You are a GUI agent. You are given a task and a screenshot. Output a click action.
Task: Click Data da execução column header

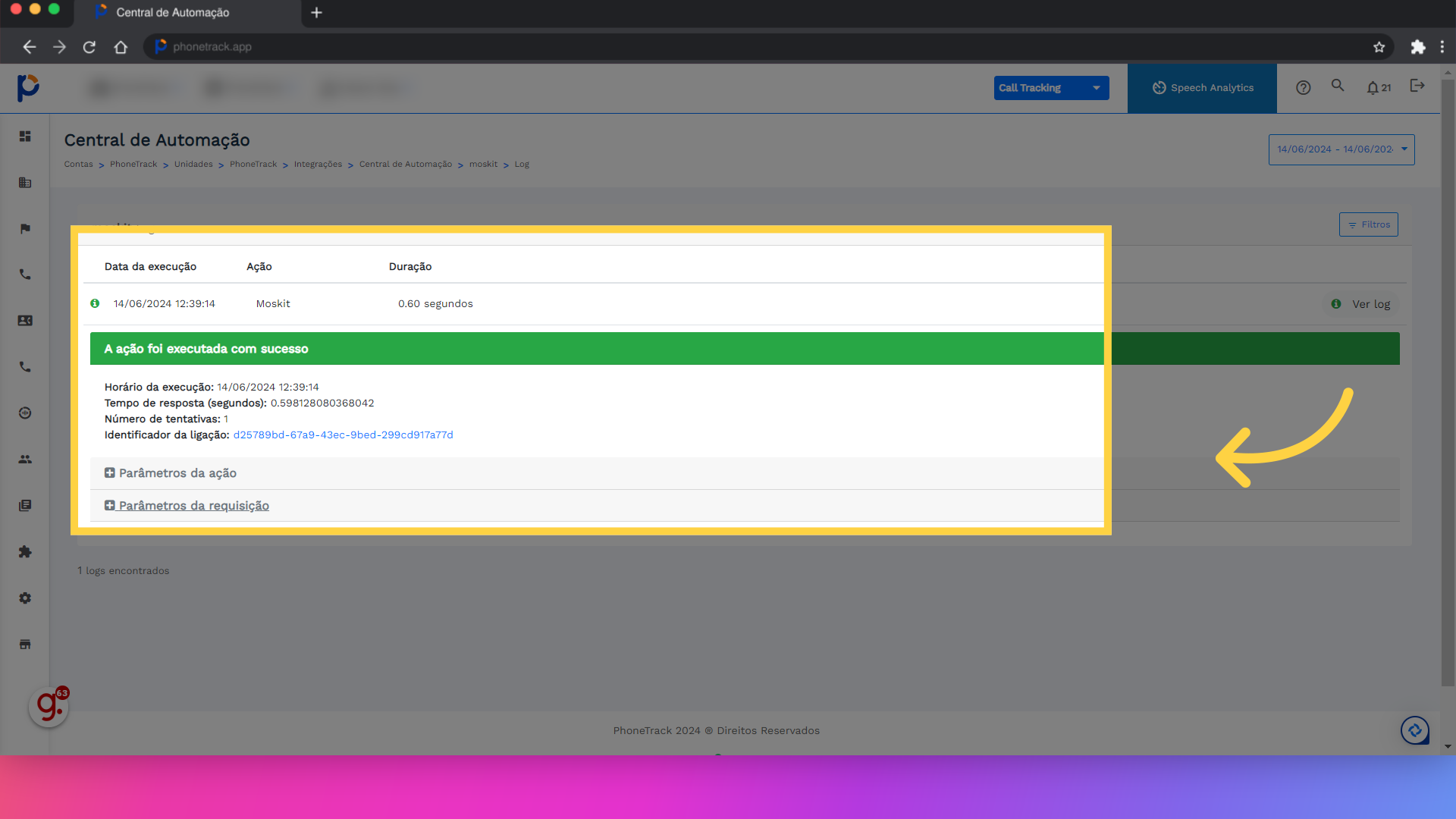click(x=150, y=267)
